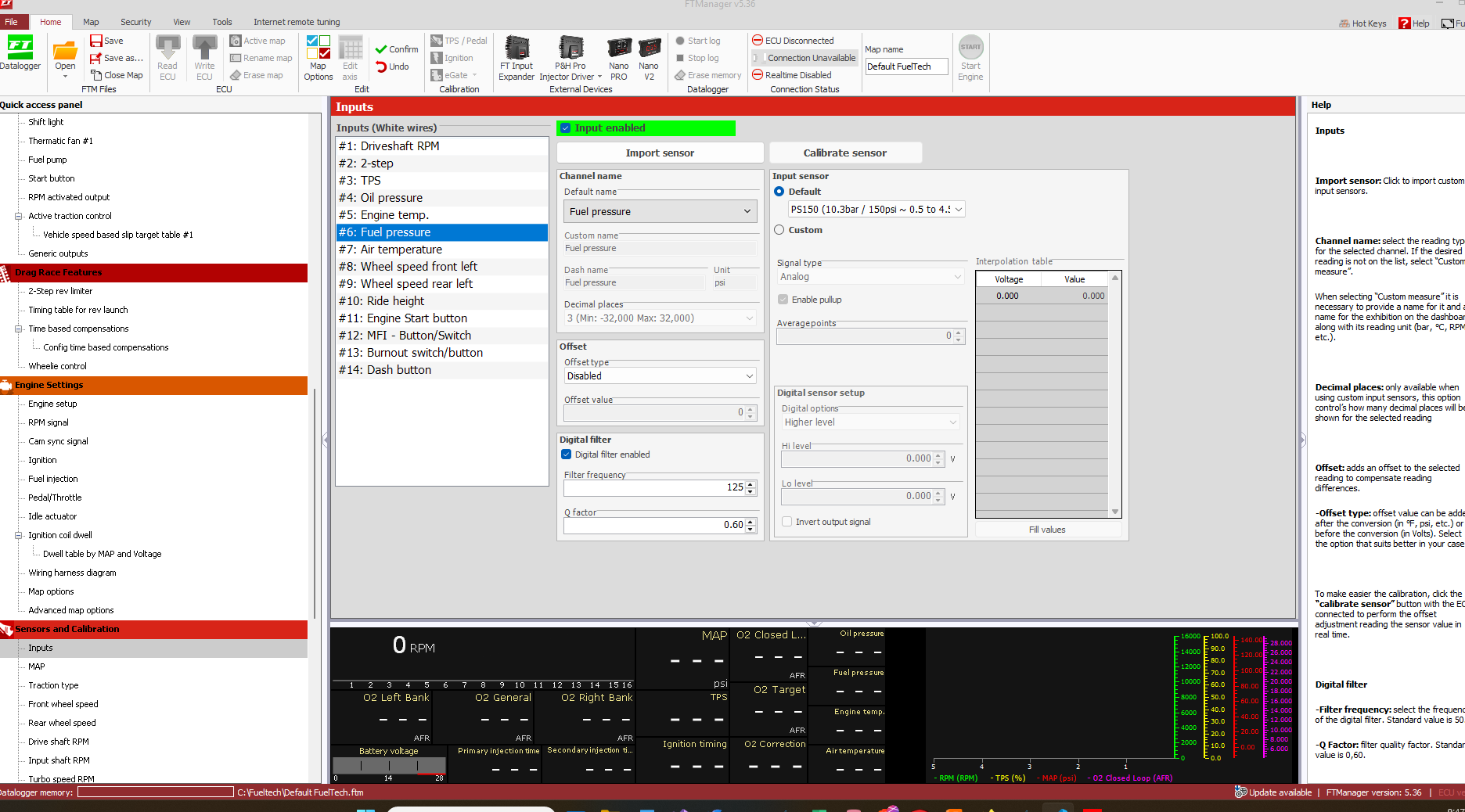This screenshot has height=812, width=1465.
Task: Open the Default name dropdown
Action: (x=660, y=211)
